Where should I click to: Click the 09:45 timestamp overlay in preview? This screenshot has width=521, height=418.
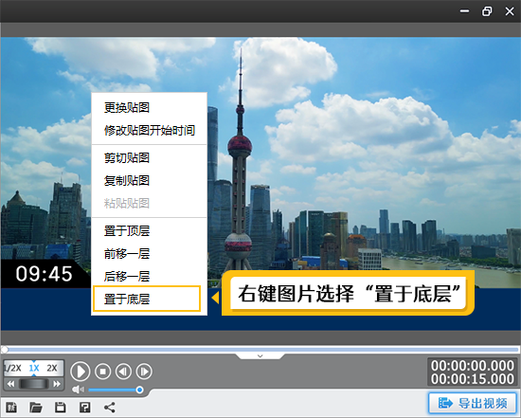[x=44, y=274]
